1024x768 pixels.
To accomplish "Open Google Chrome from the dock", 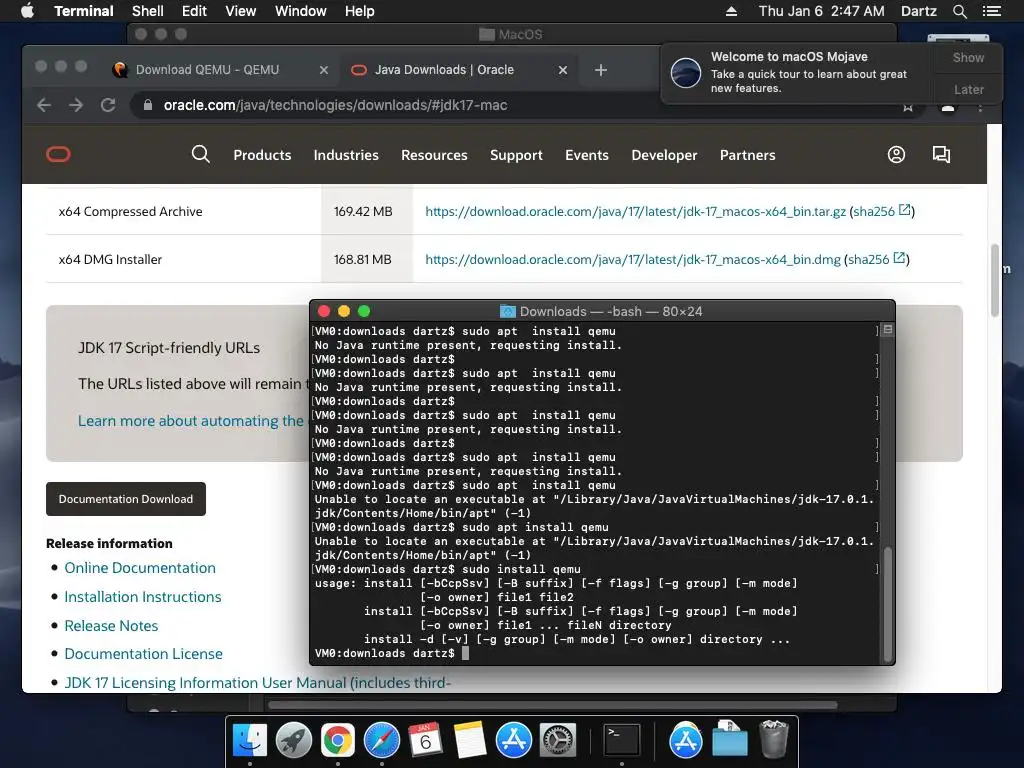I will 338,741.
